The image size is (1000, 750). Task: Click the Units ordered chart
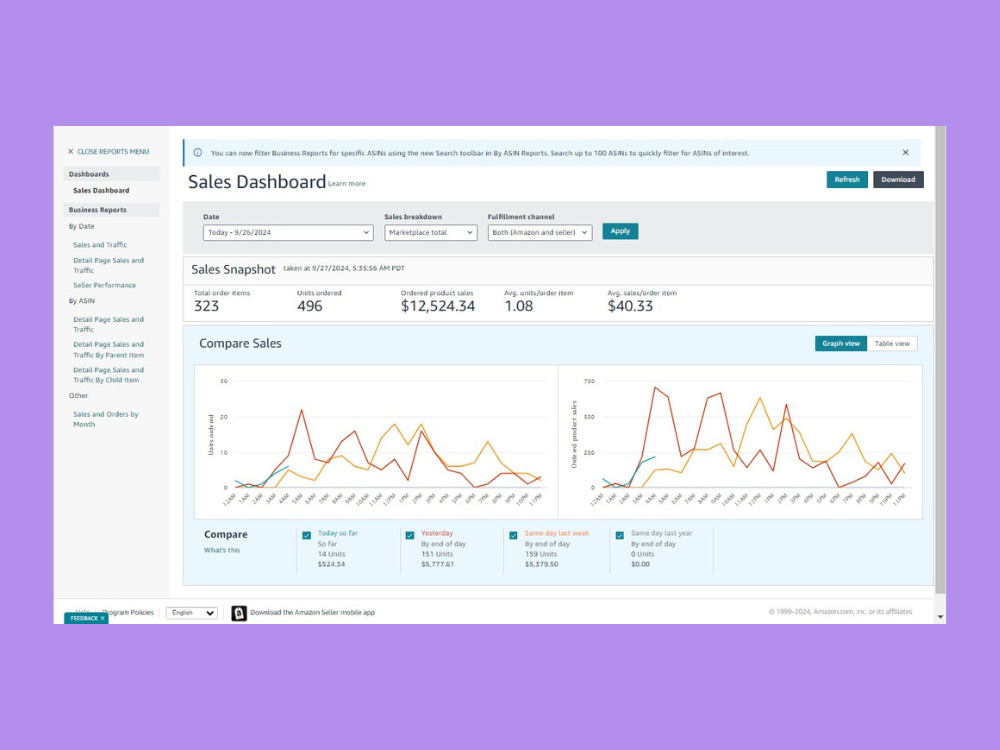pos(376,442)
